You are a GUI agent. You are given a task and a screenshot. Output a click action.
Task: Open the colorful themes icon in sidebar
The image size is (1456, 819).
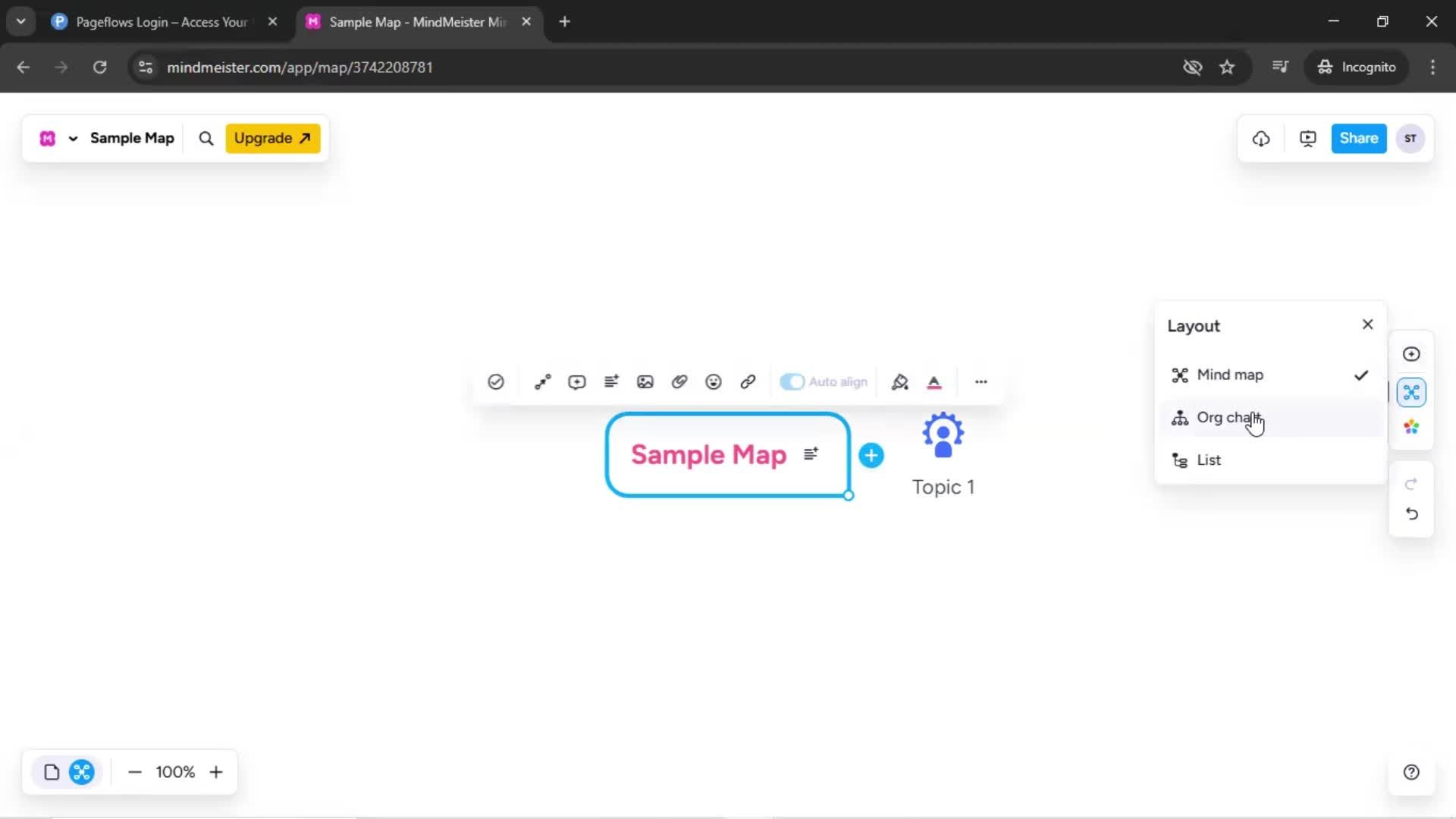click(1411, 428)
